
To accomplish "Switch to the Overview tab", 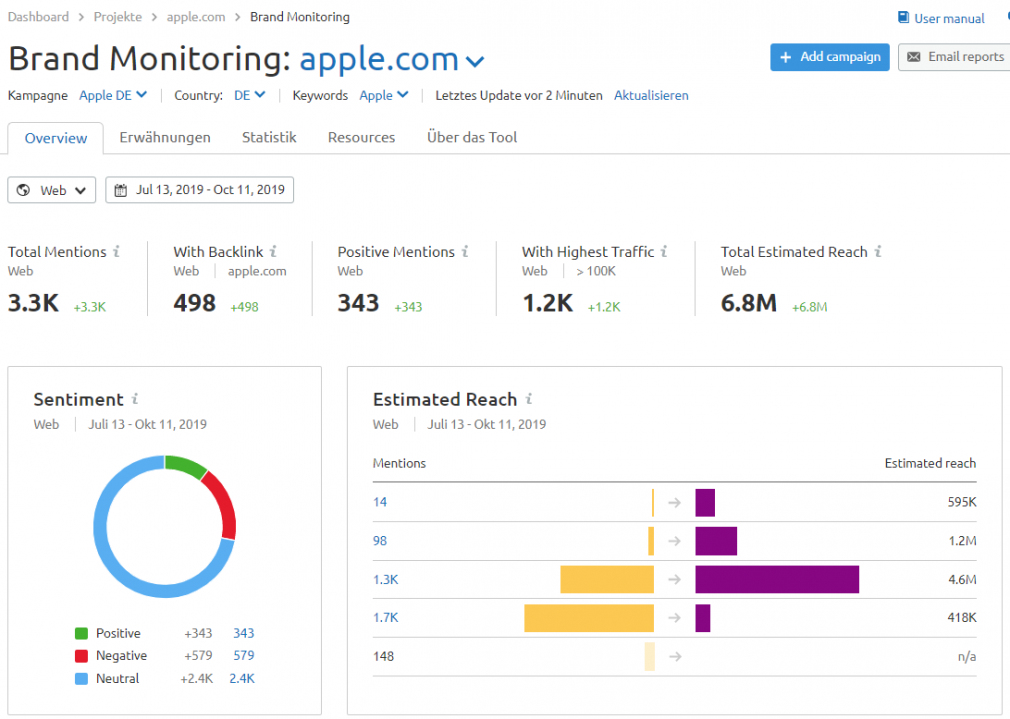I will [x=55, y=138].
